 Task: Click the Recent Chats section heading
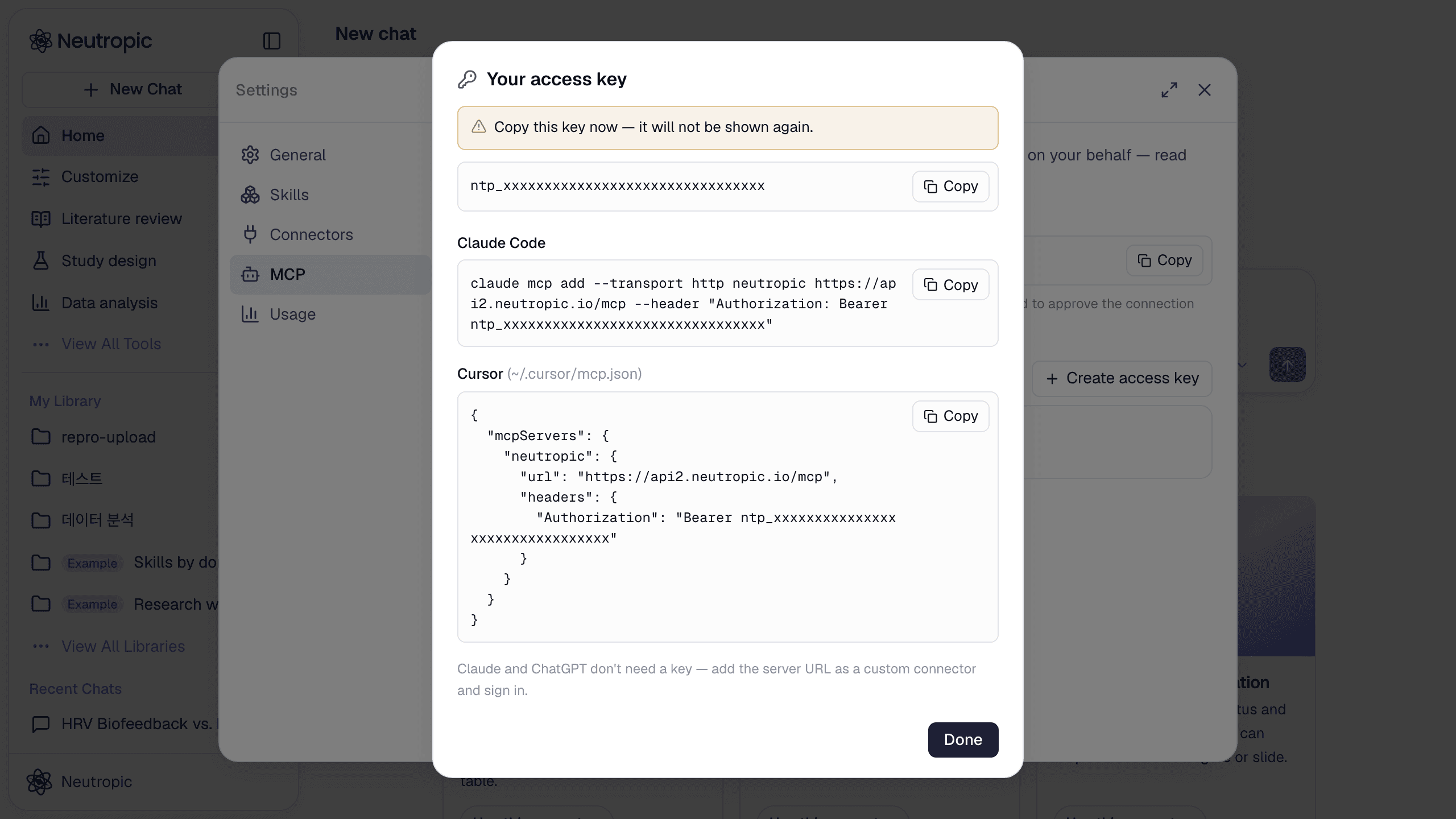click(76, 689)
